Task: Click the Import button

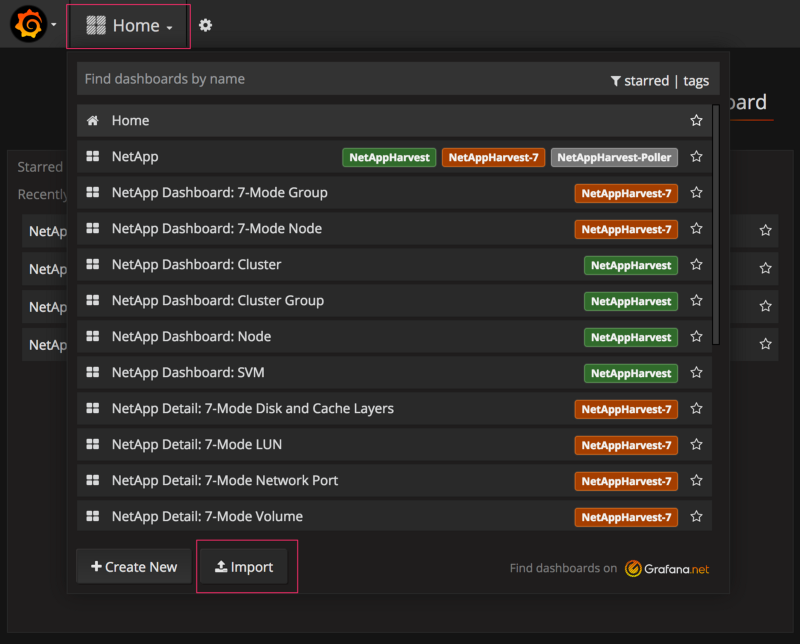Action: [x=244, y=567]
